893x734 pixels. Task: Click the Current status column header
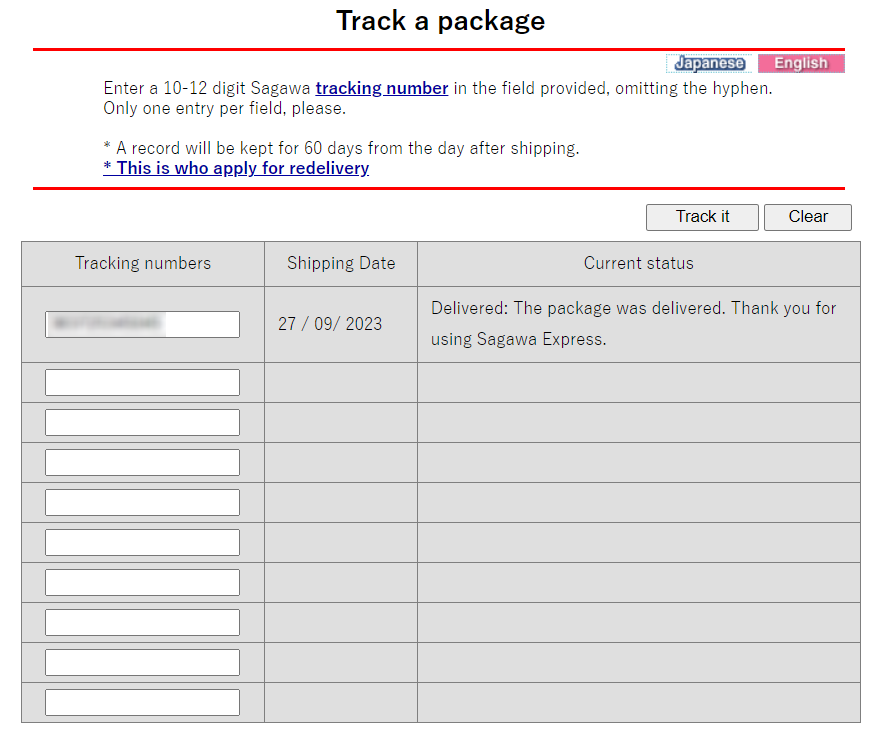(x=638, y=264)
